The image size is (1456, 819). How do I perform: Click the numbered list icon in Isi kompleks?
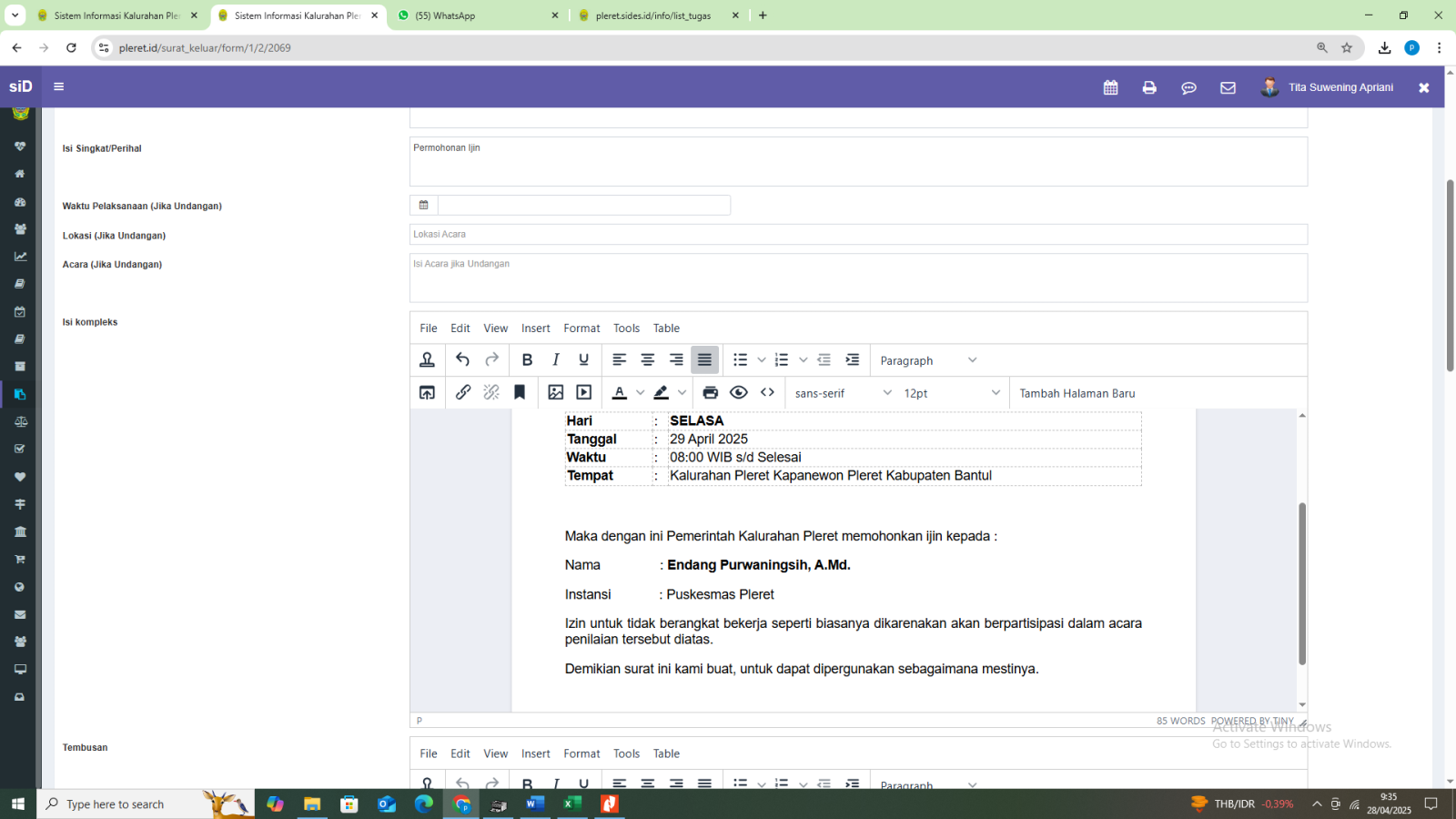tap(782, 360)
